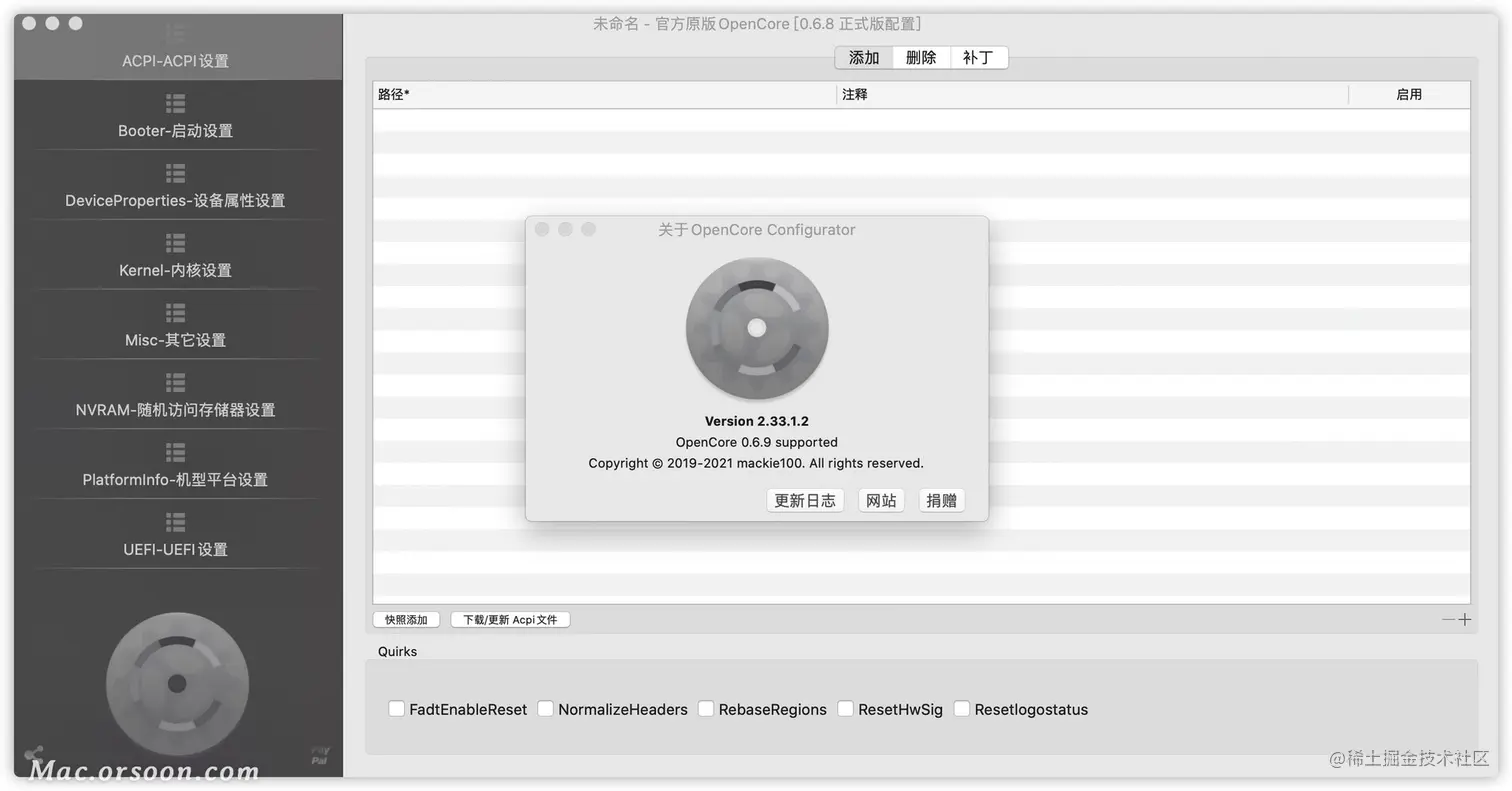Viewport: 1512px width, 791px height.
Task: Enable the ResetHwSig quirk
Action: 846,709
